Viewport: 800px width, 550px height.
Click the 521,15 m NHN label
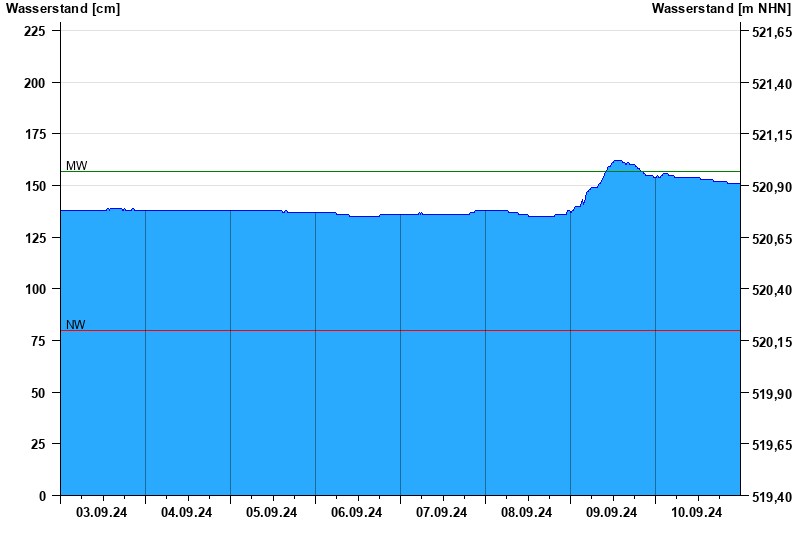click(772, 136)
